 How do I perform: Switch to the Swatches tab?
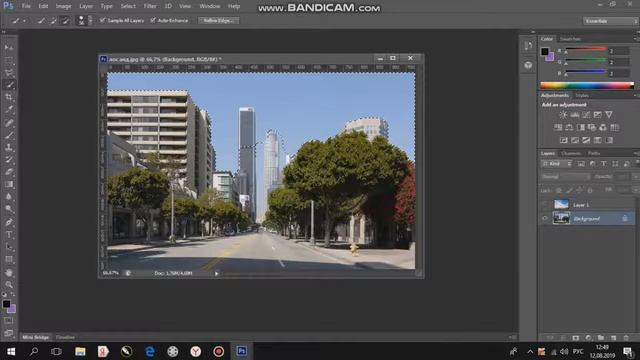(x=571, y=39)
